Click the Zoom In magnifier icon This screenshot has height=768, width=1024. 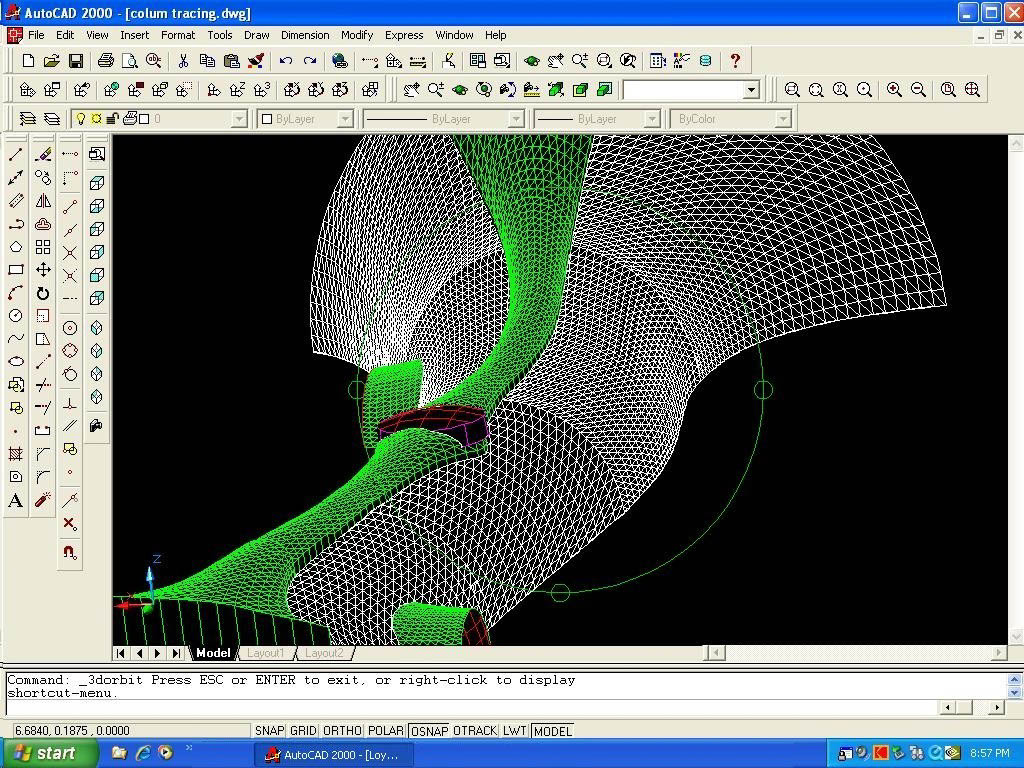[894, 90]
